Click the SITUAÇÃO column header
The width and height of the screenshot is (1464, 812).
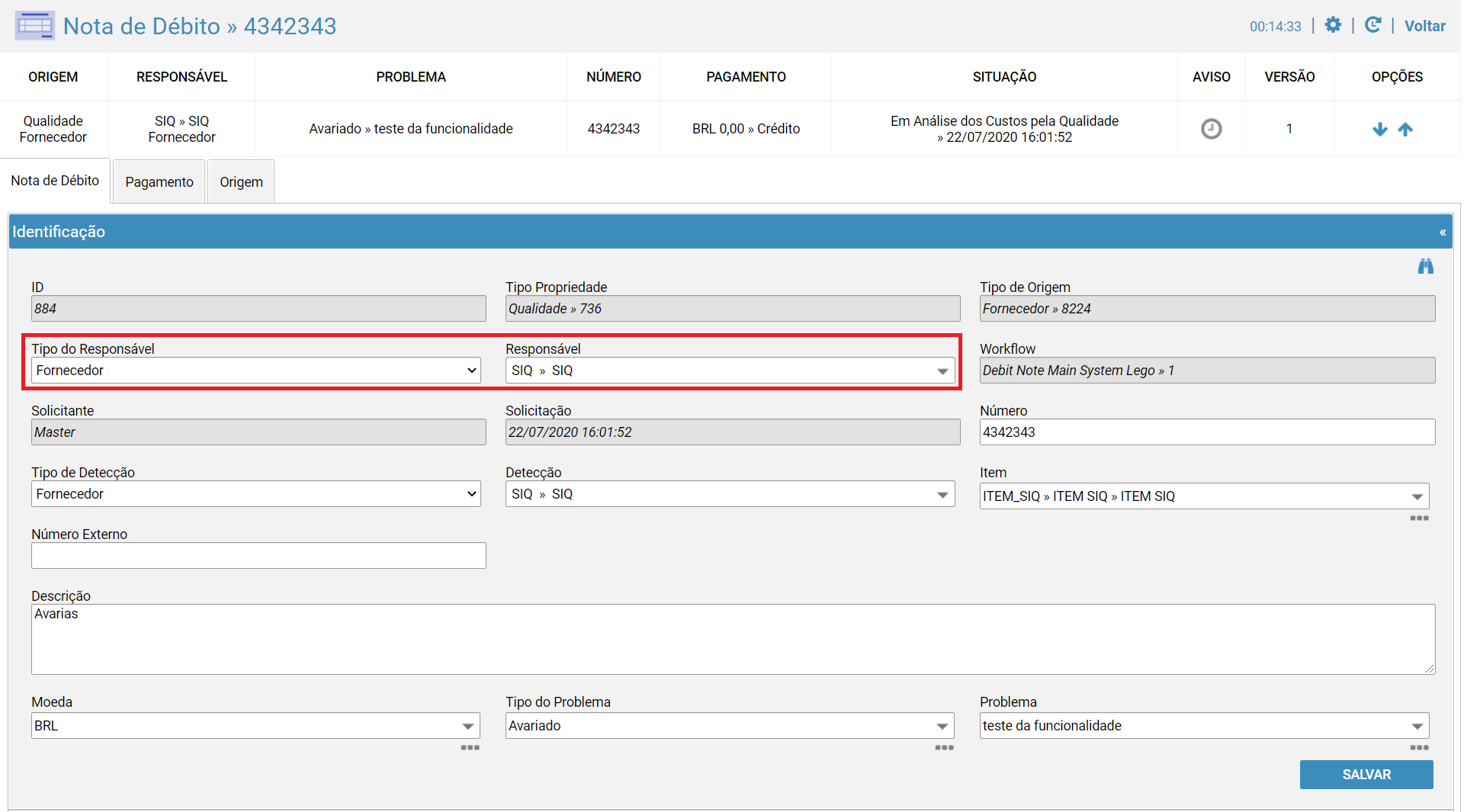coord(1004,77)
